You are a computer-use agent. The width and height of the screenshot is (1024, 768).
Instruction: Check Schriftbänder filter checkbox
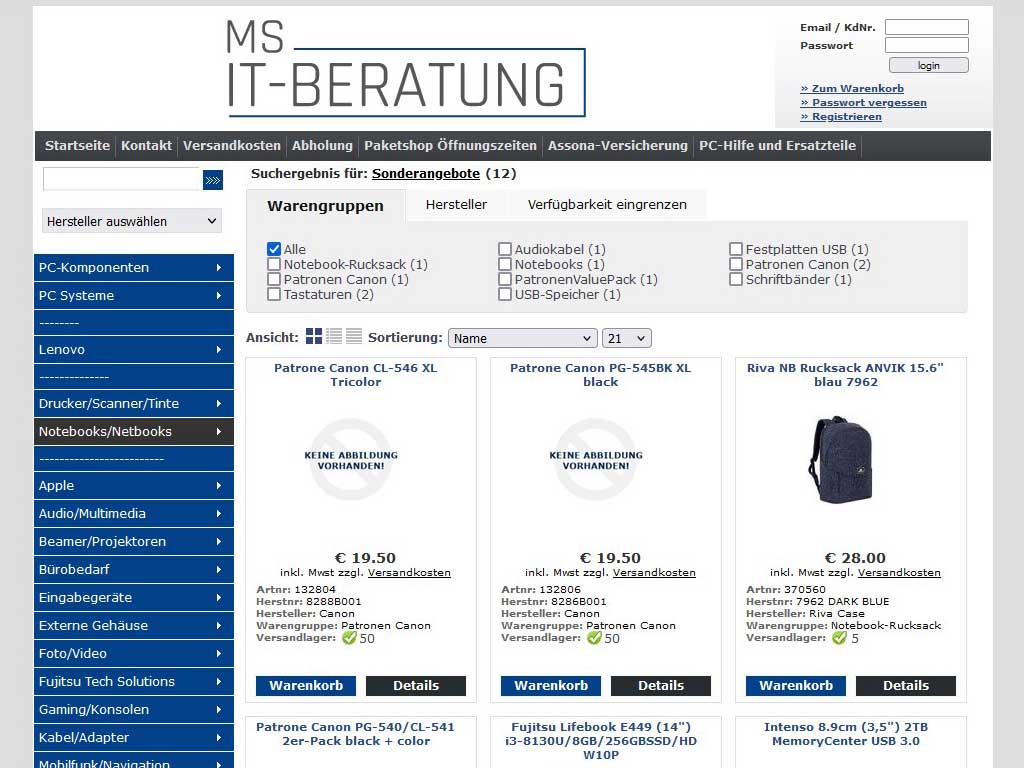(736, 279)
